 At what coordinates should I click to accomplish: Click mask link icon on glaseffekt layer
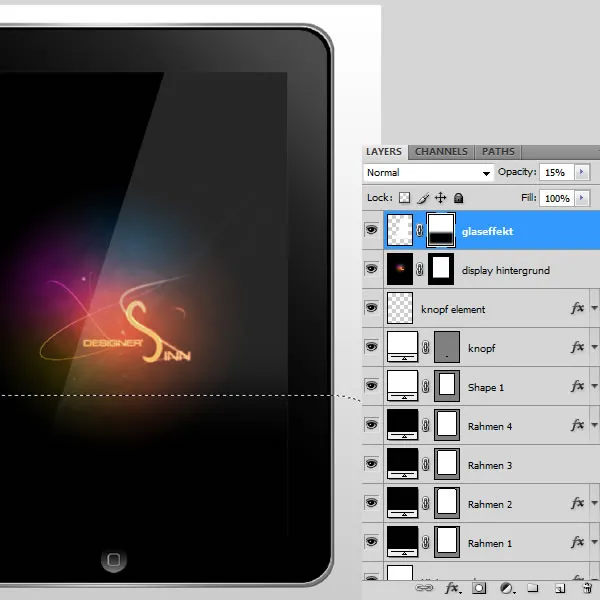419,230
